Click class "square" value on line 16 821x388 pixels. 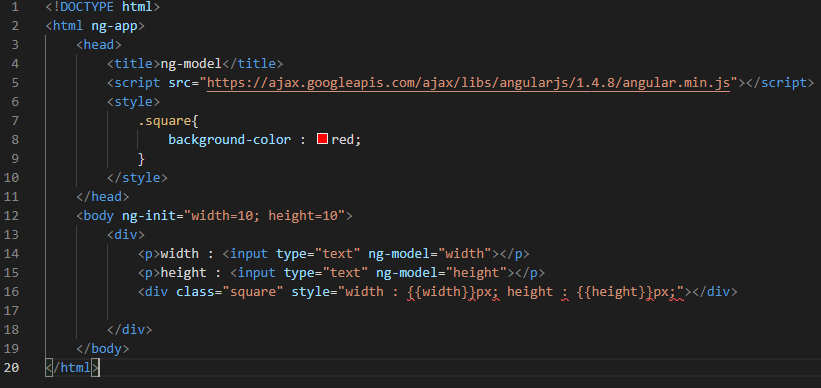coord(253,292)
